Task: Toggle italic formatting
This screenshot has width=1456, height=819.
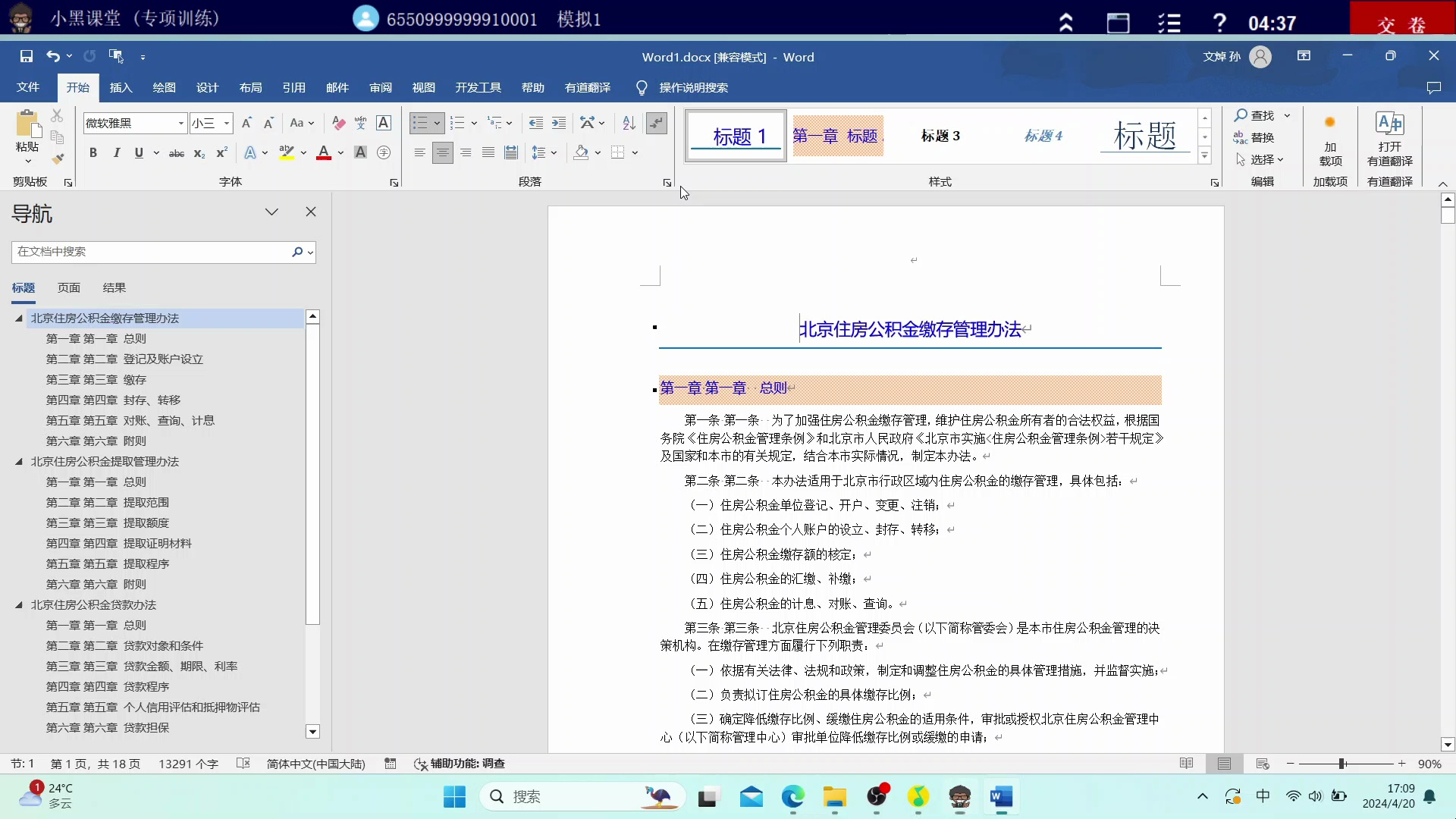Action: (116, 153)
